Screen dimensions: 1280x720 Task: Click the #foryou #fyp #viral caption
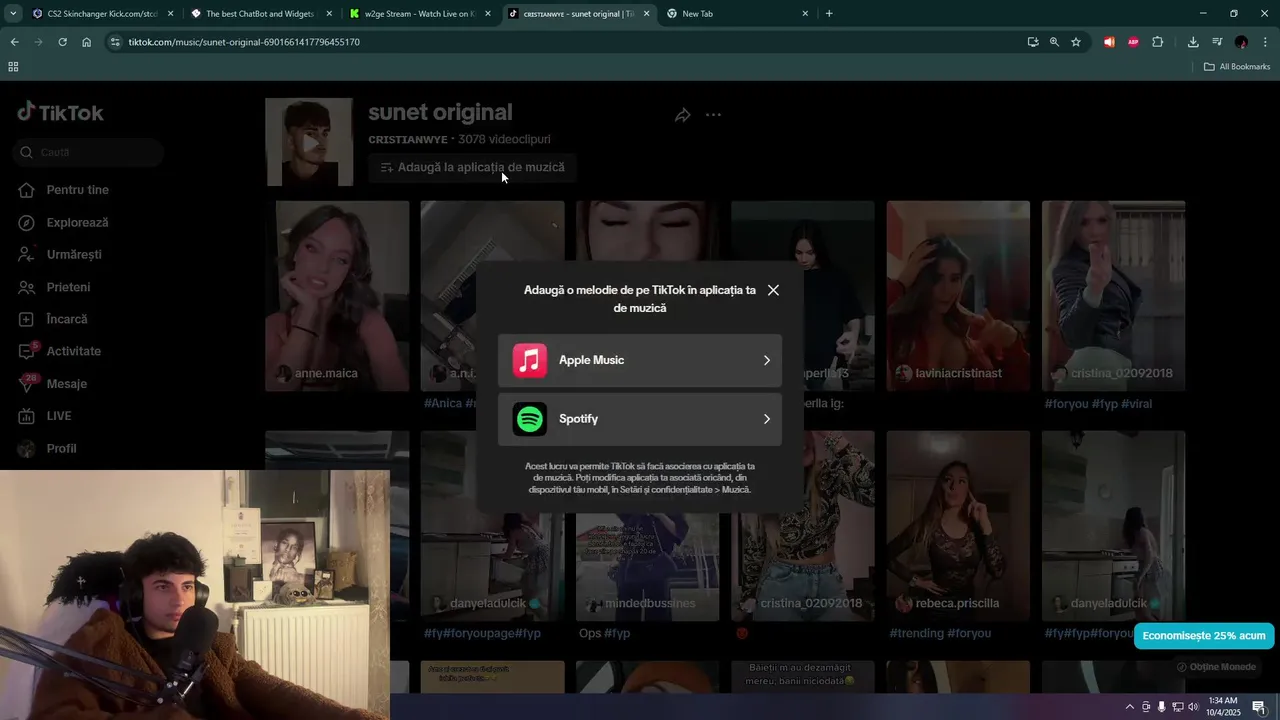click(x=1100, y=404)
